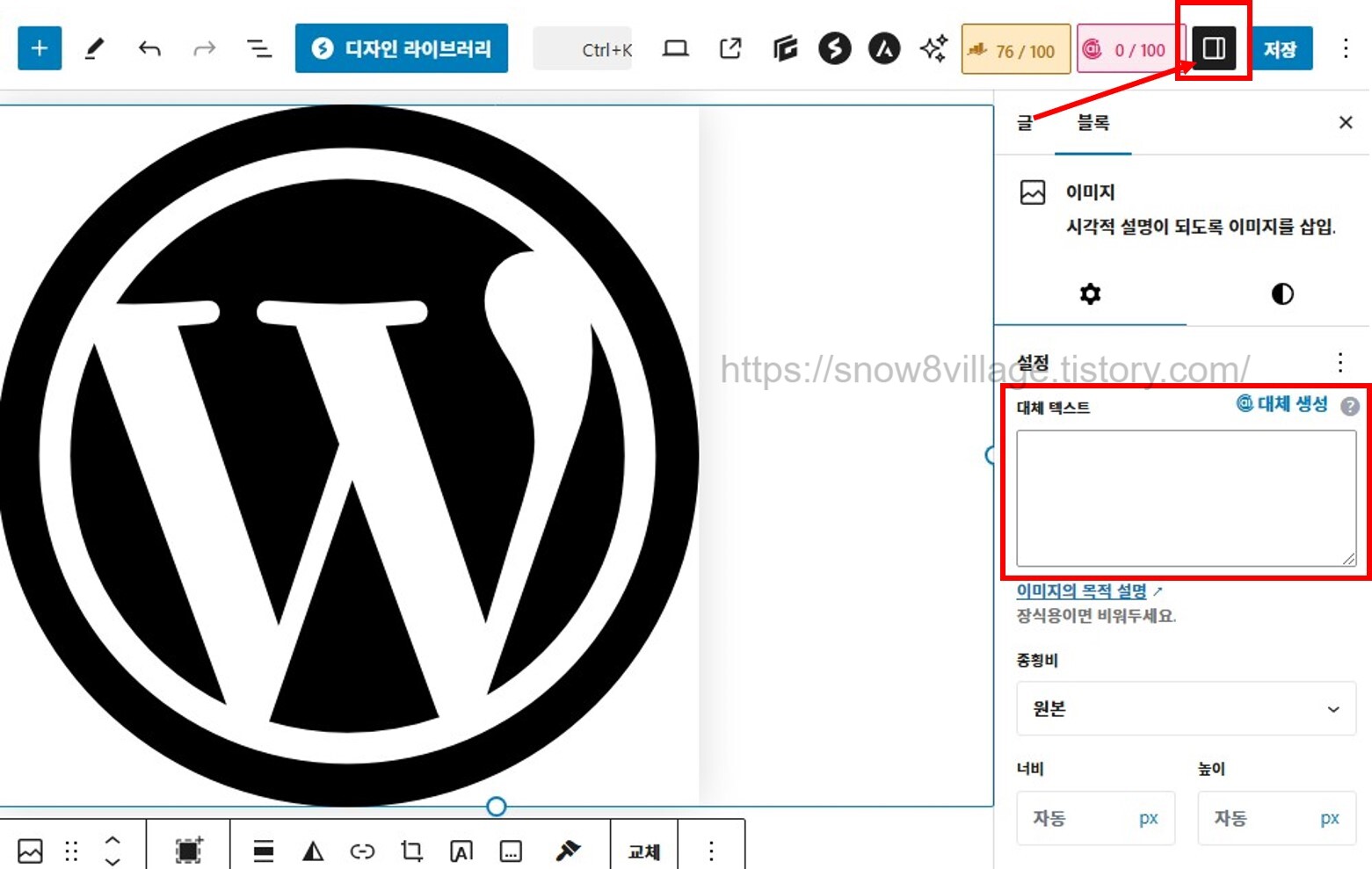
Task: Replace the image with 교체
Action: click(644, 851)
